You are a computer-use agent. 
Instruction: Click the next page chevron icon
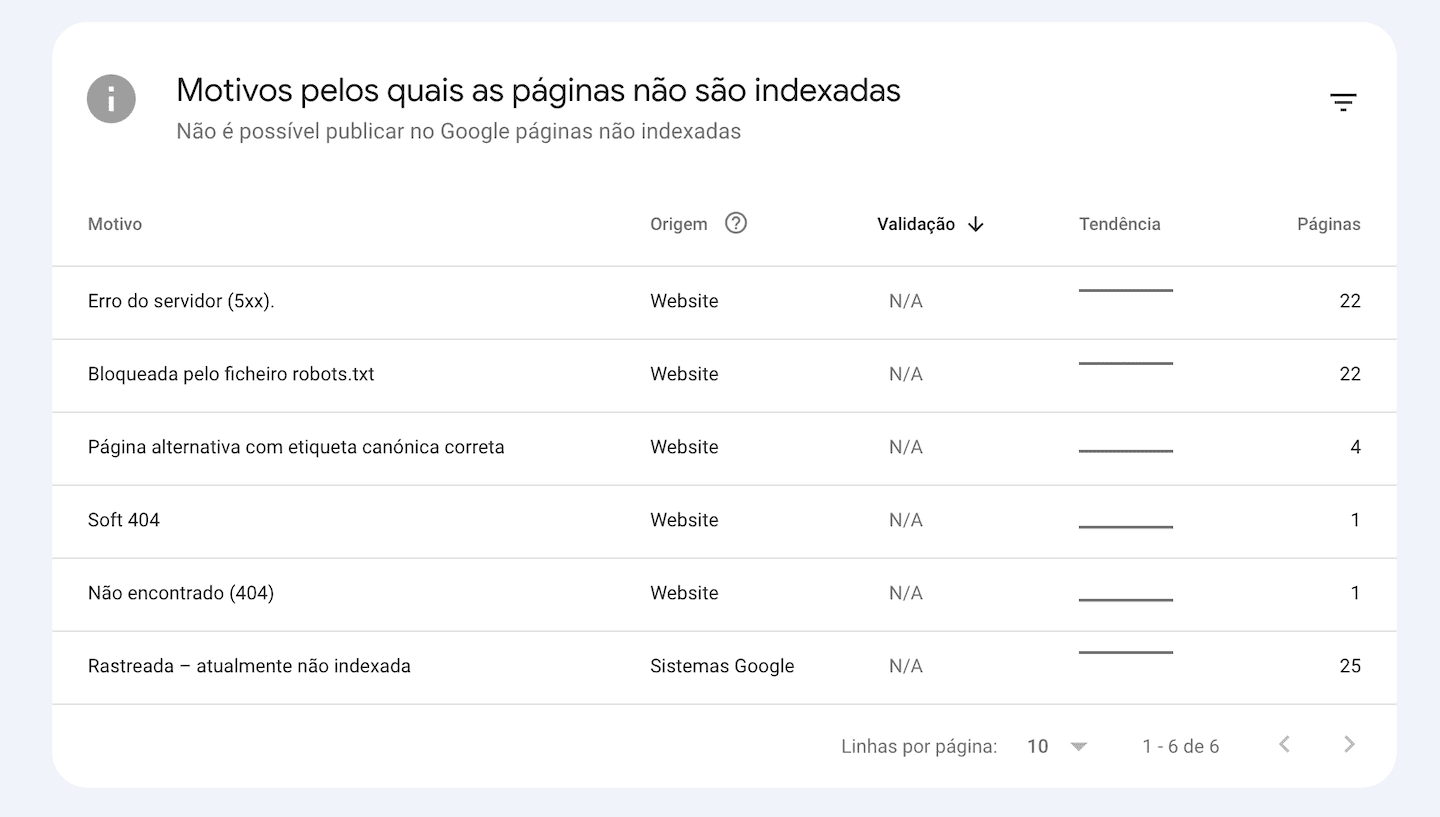tap(1349, 745)
